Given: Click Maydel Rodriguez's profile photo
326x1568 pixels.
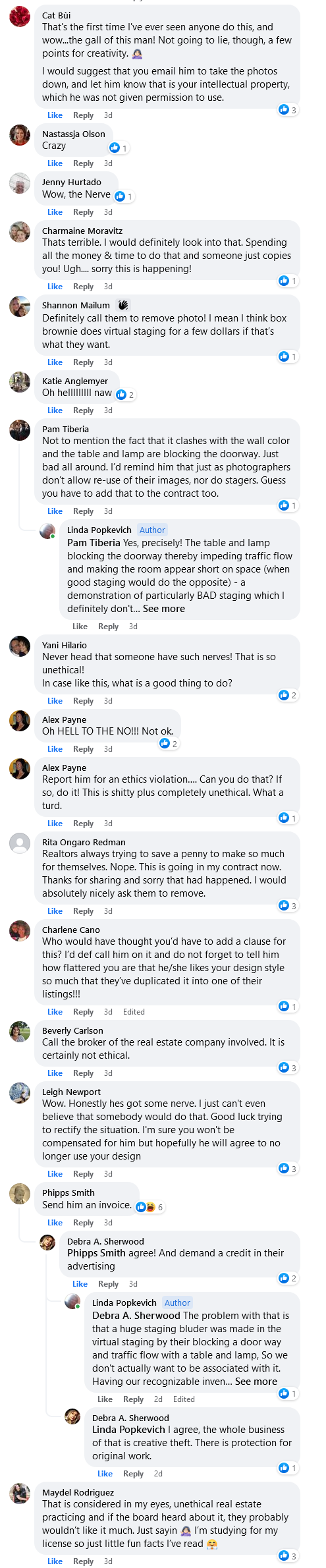Looking at the screenshot, I should (20, 1494).
